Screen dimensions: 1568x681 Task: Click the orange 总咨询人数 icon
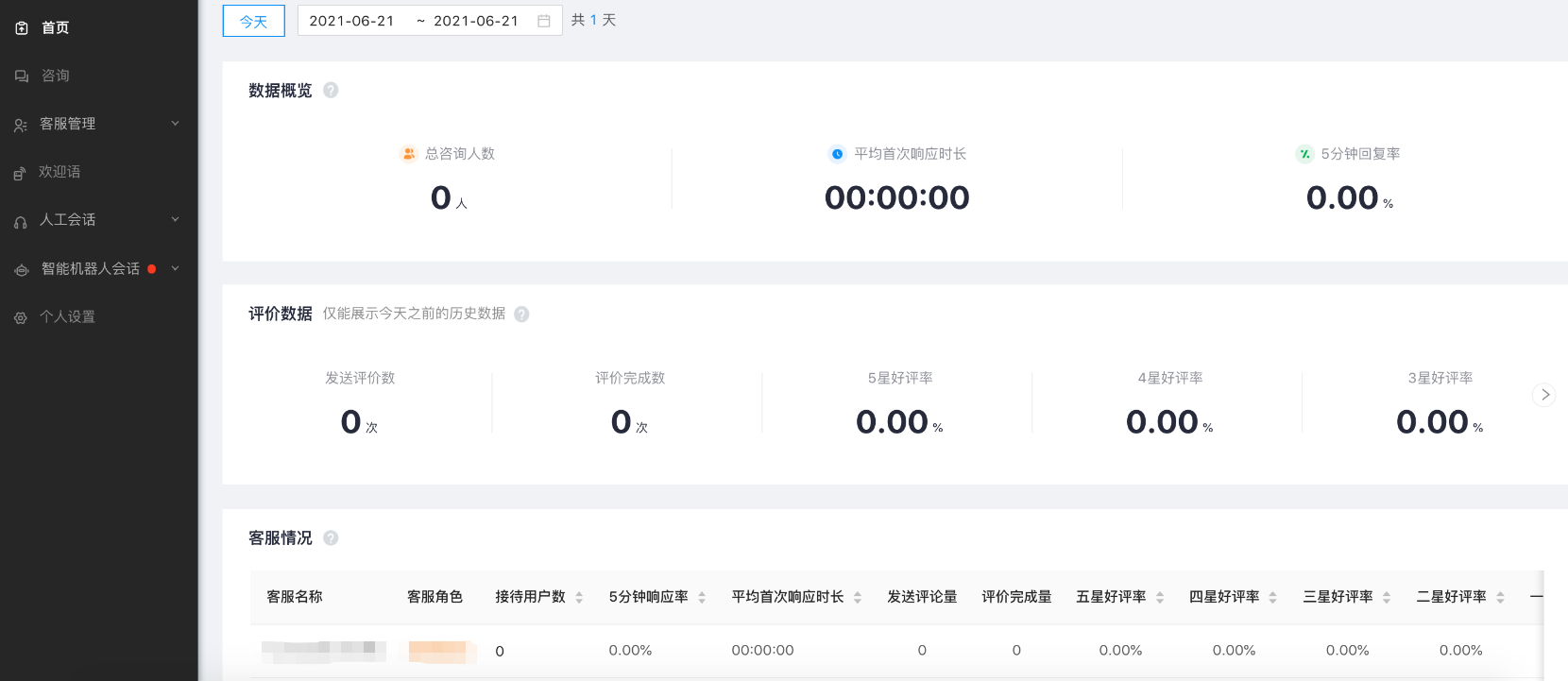click(409, 154)
